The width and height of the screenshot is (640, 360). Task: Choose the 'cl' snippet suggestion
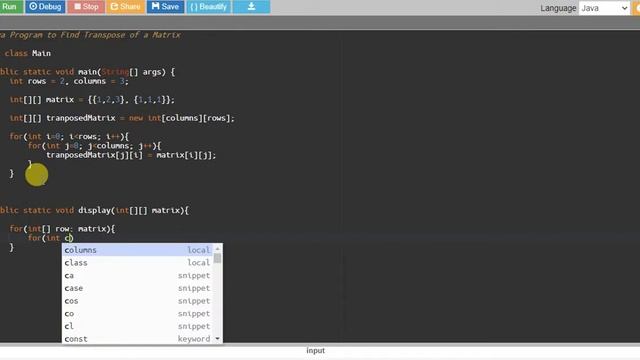pos(137,326)
